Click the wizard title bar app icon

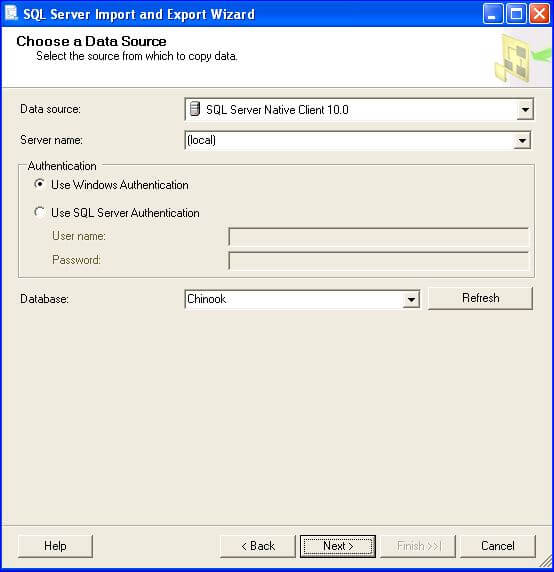[11, 13]
